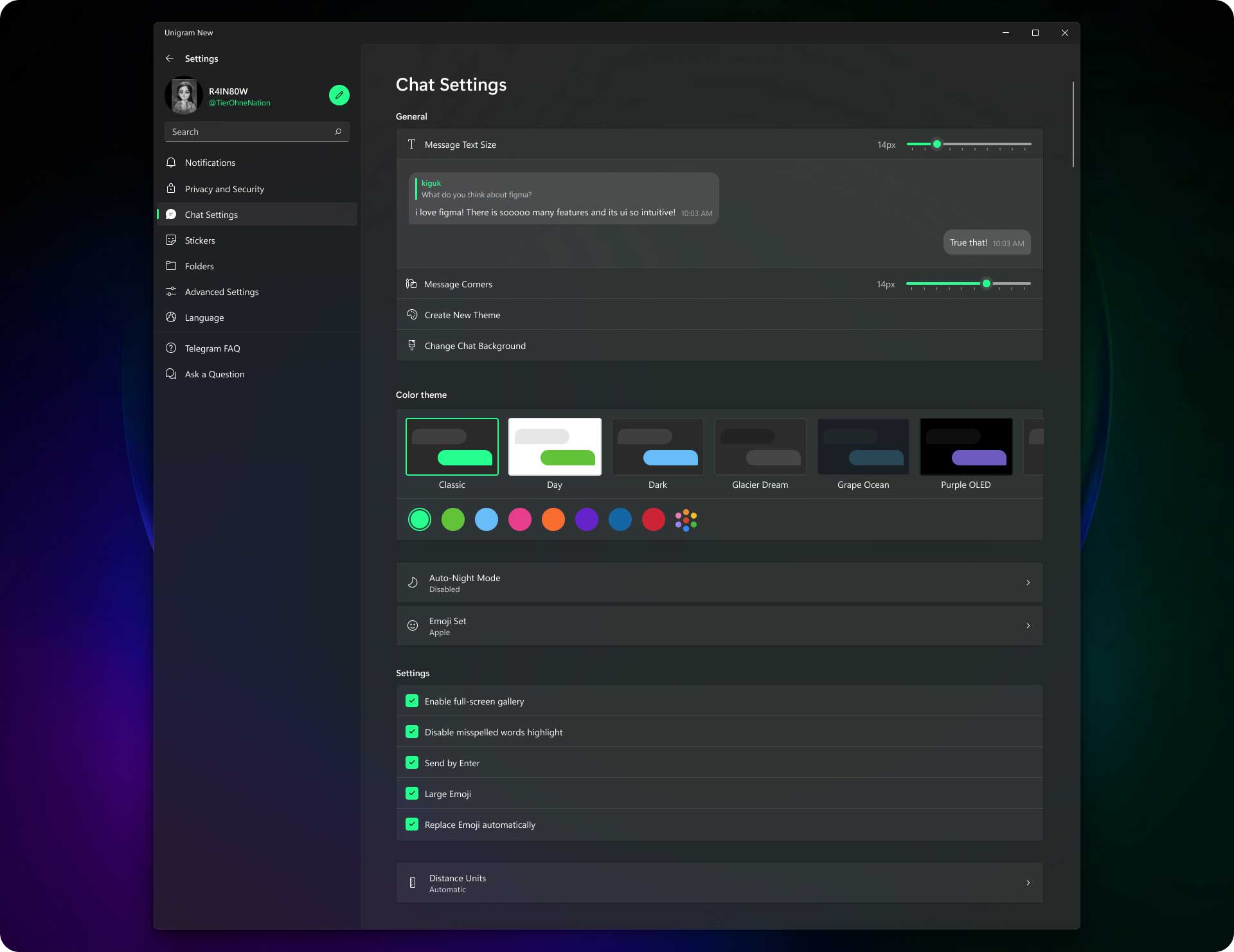
Task: Click the Message Text Size T icon
Action: (x=411, y=144)
